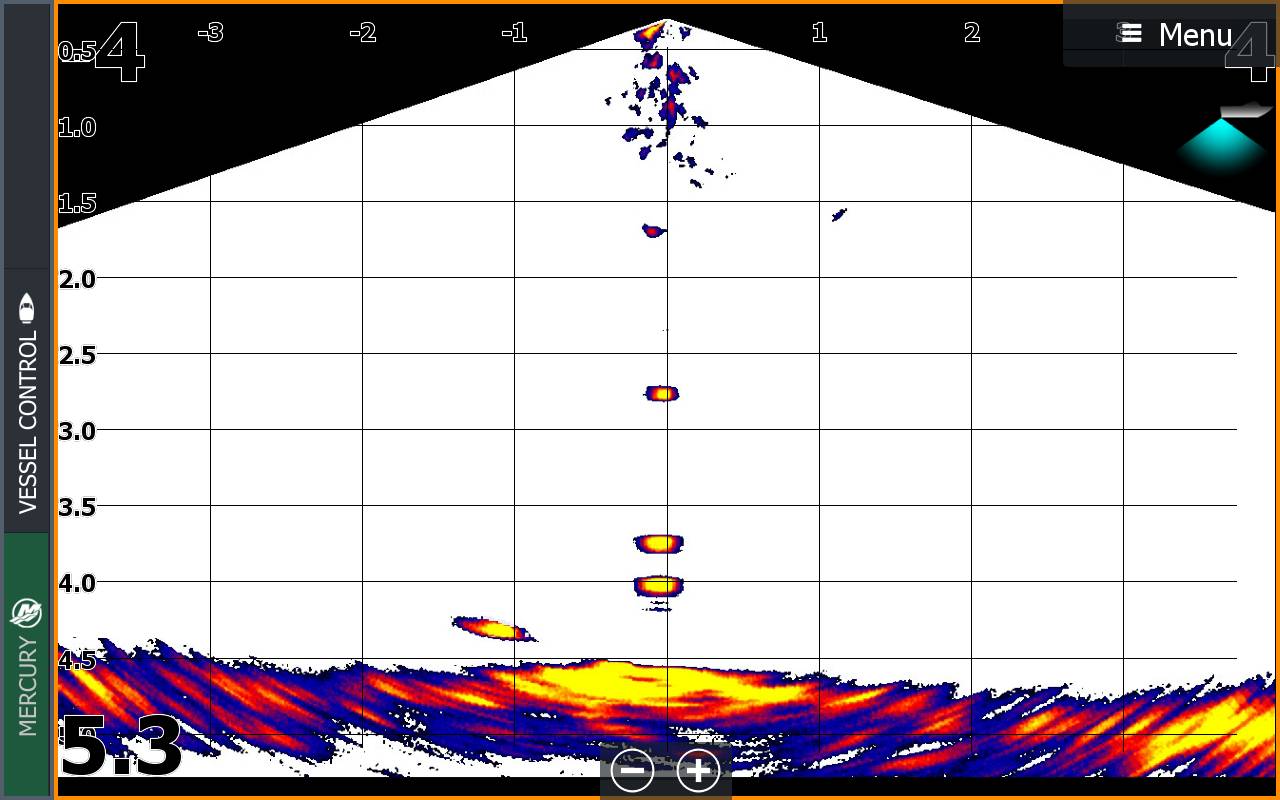1280x800 pixels.
Task: Select the sonar echo near 2.75 depth
Action: pyautogui.click(x=661, y=393)
